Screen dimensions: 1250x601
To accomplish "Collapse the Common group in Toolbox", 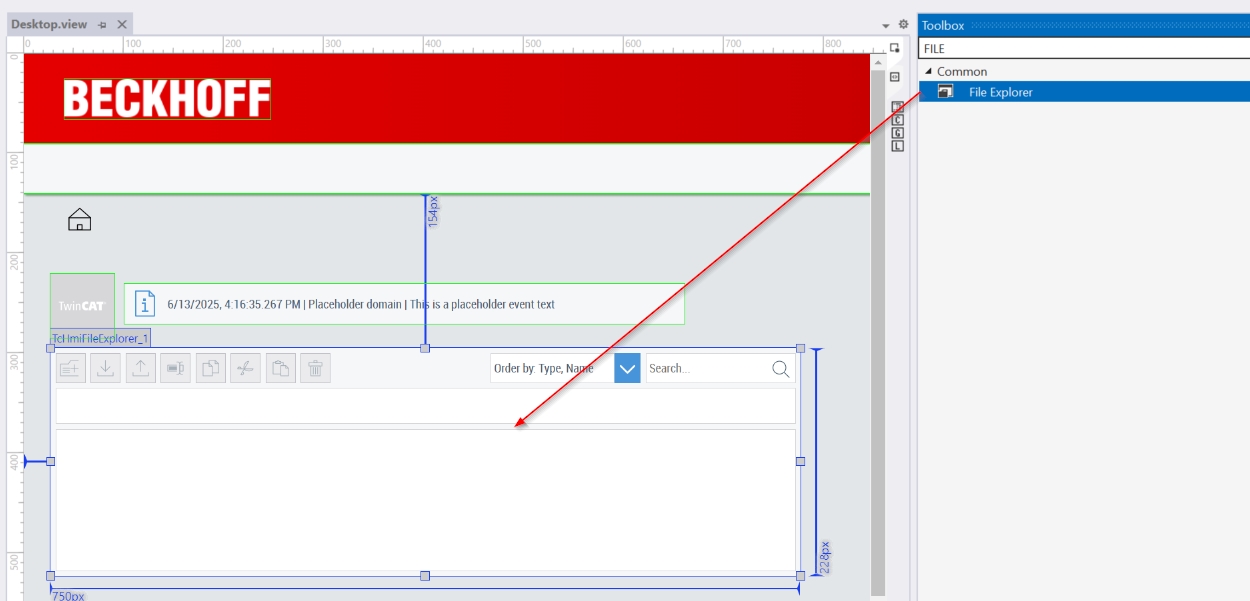I will (928, 71).
